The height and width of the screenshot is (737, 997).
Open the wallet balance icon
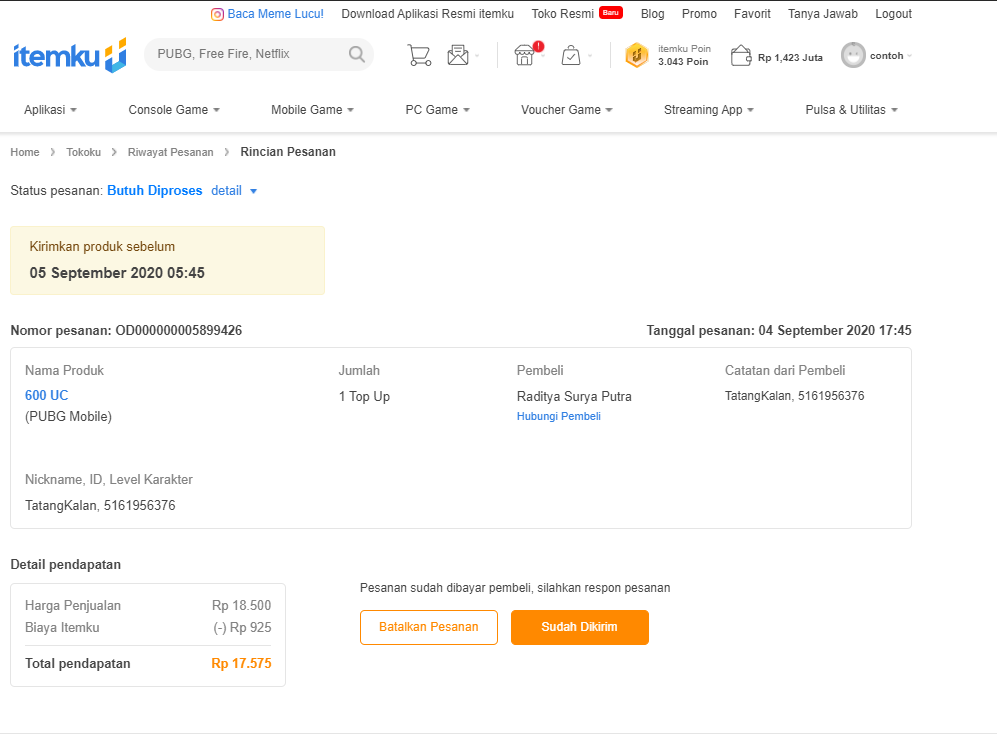pos(741,56)
